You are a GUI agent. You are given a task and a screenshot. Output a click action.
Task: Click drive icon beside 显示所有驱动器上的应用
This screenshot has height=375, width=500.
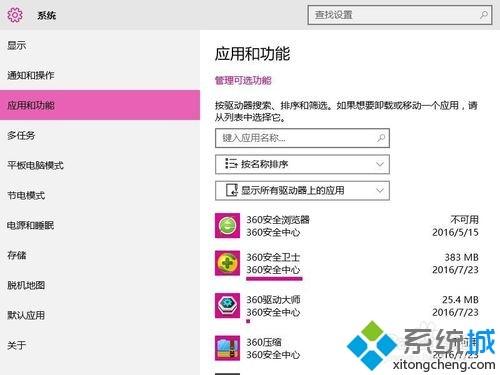(231, 190)
